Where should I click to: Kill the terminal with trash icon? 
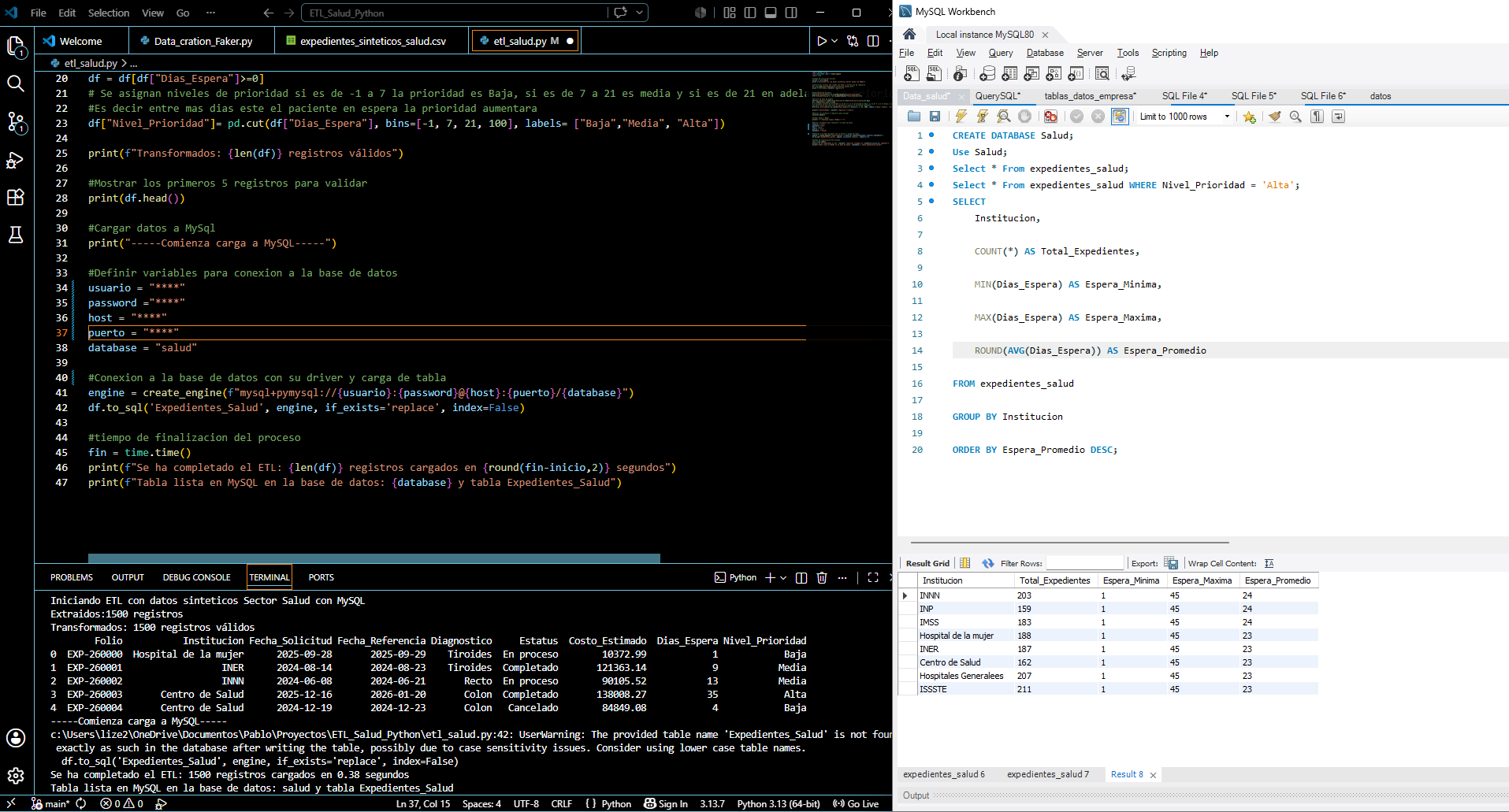pyautogui.click(x=822, y=577)
